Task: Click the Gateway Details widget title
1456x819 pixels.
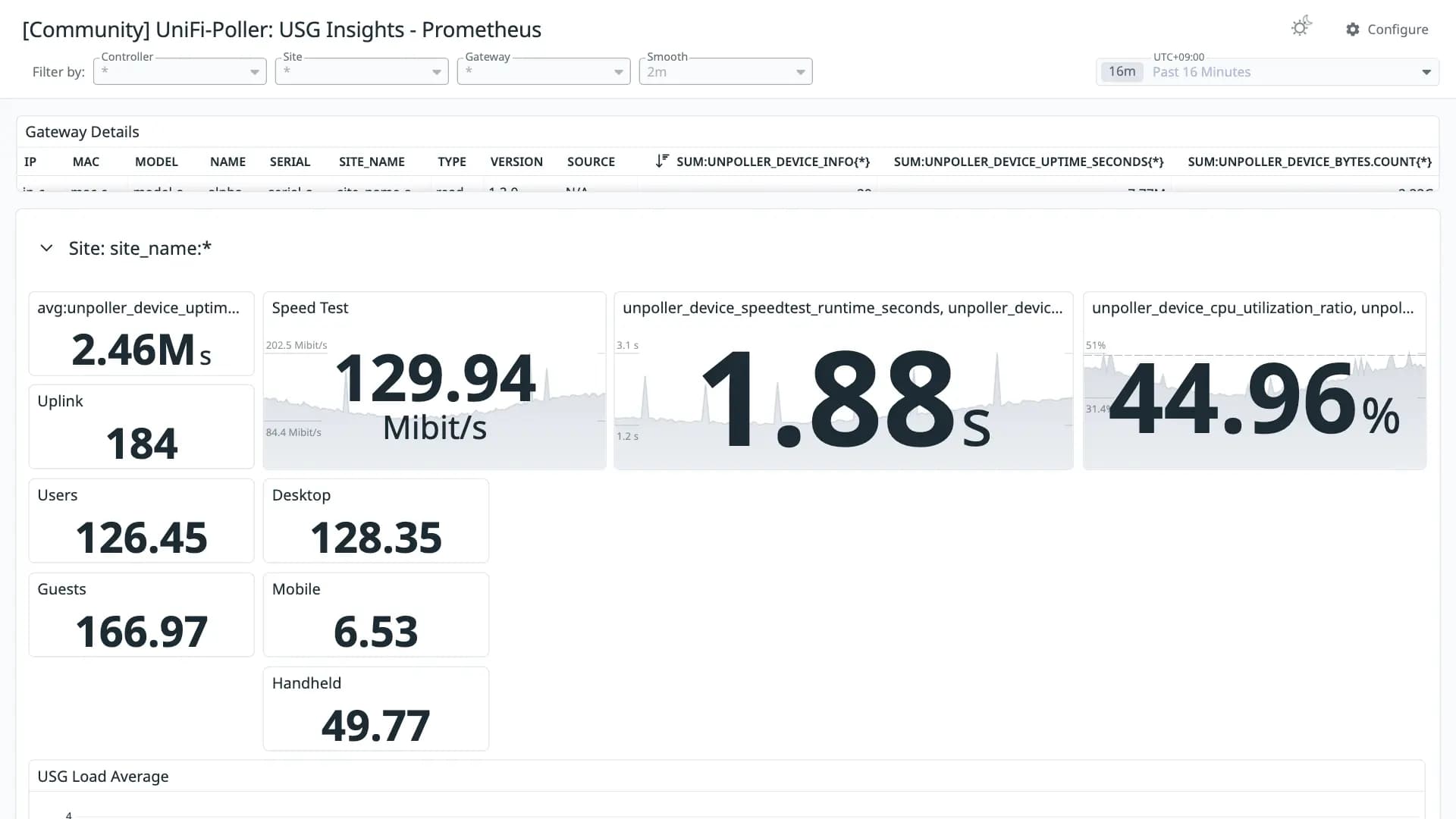Action: pyautogui.click(x=82, y=132)
